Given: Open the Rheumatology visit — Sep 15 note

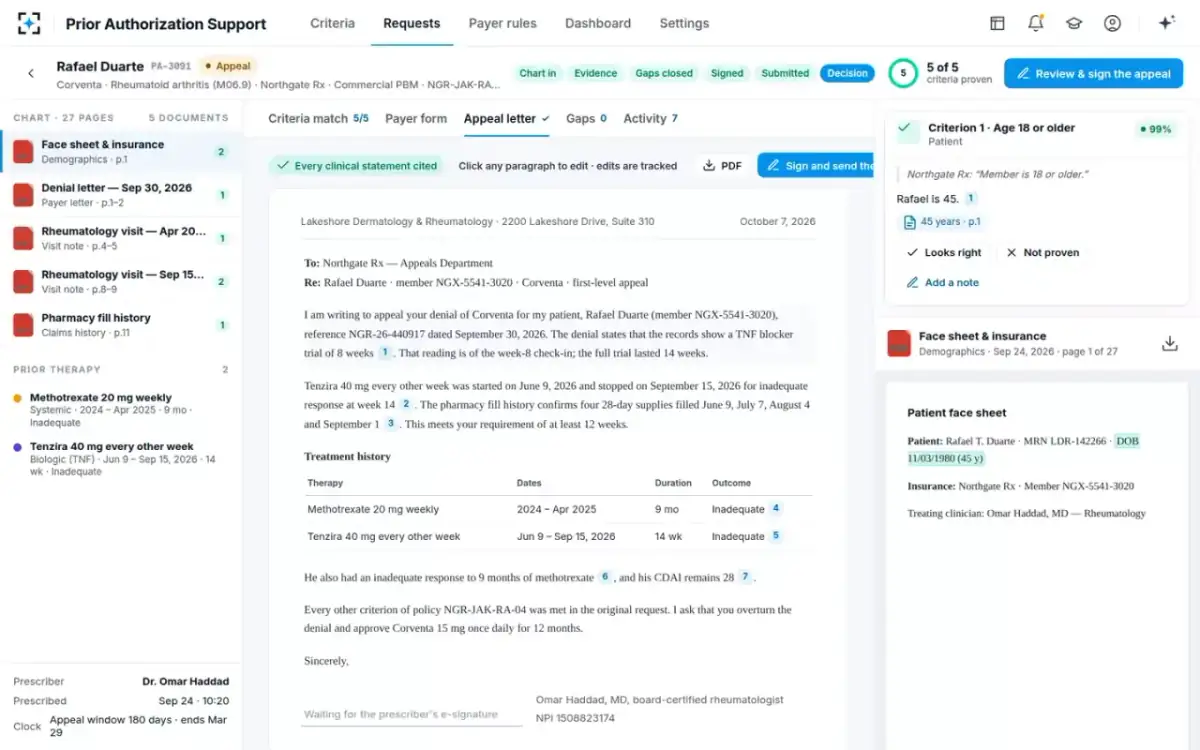Looking at the screenshot, I should coord(121,281).
